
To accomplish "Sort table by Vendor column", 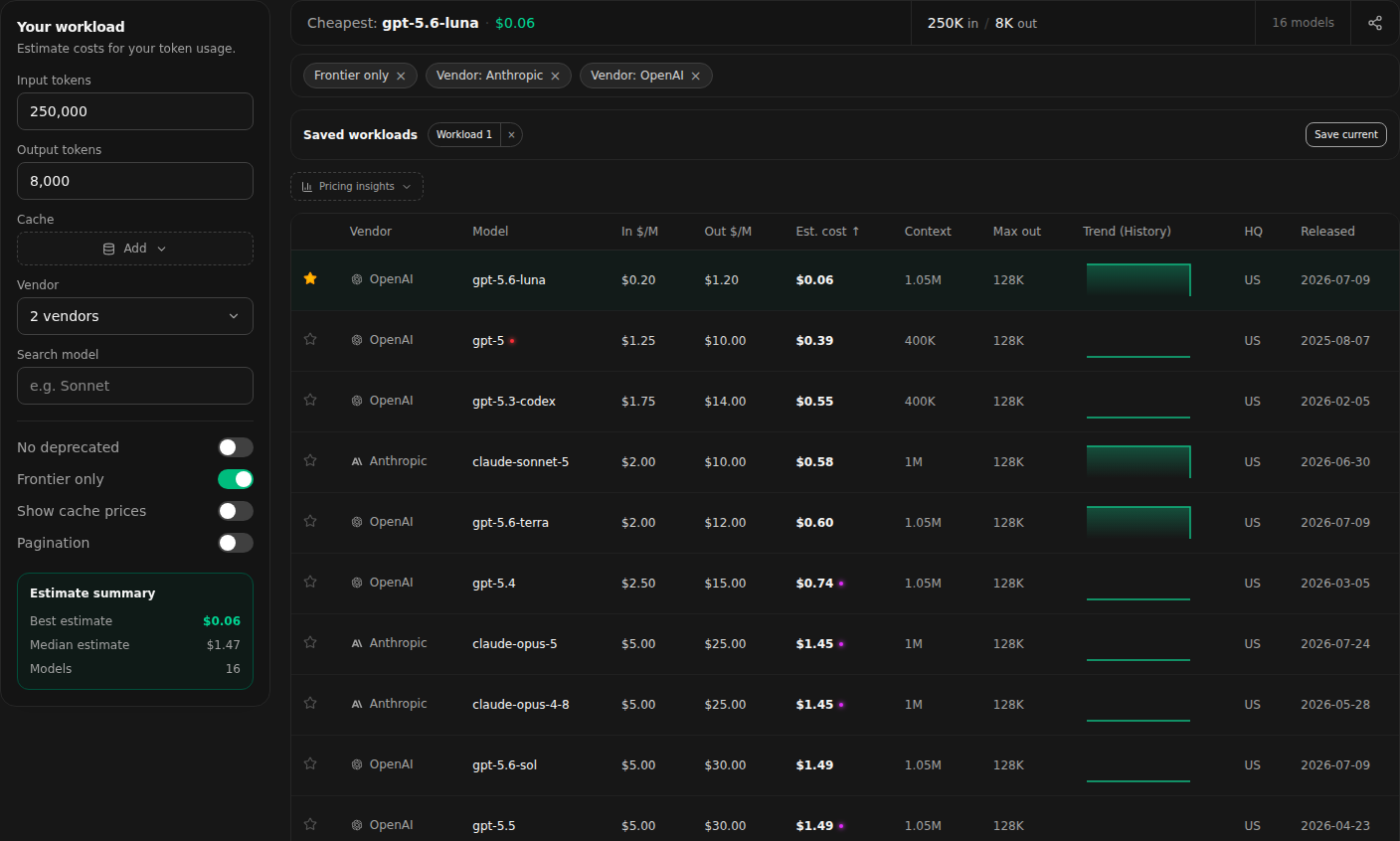I will click(371, 231).
